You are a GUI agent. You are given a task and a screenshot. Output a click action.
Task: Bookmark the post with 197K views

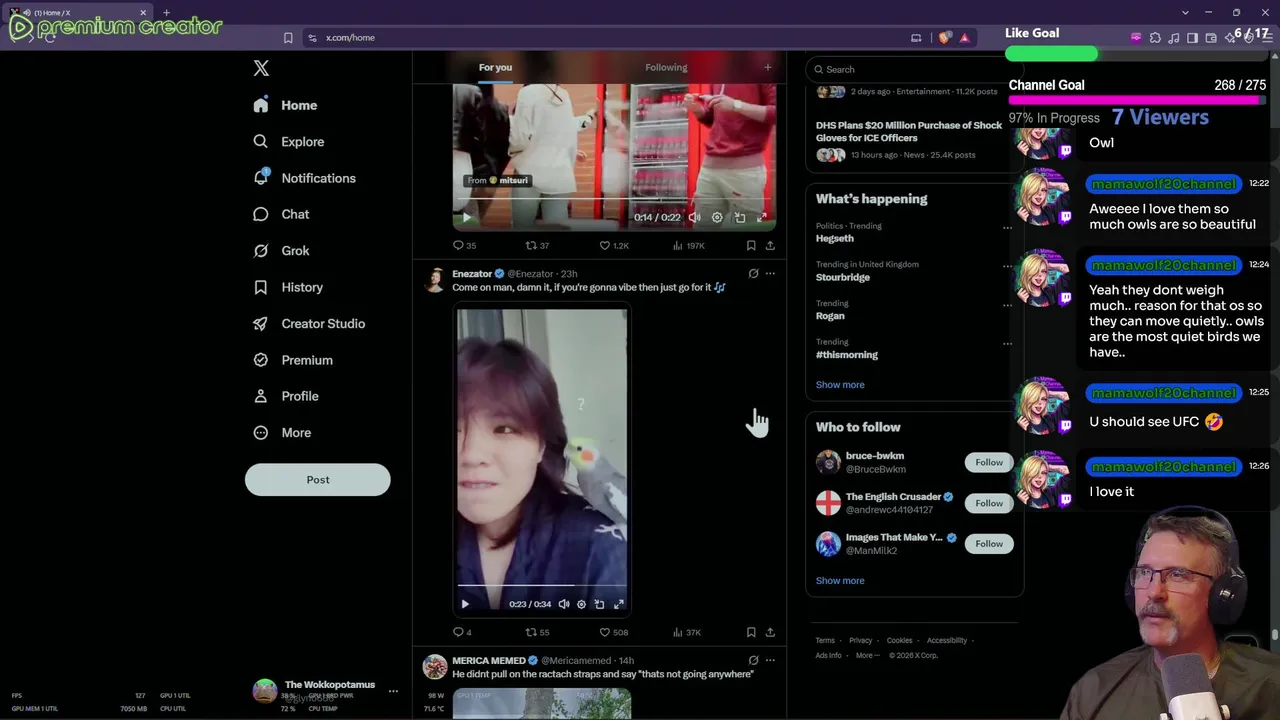(751, 245)
